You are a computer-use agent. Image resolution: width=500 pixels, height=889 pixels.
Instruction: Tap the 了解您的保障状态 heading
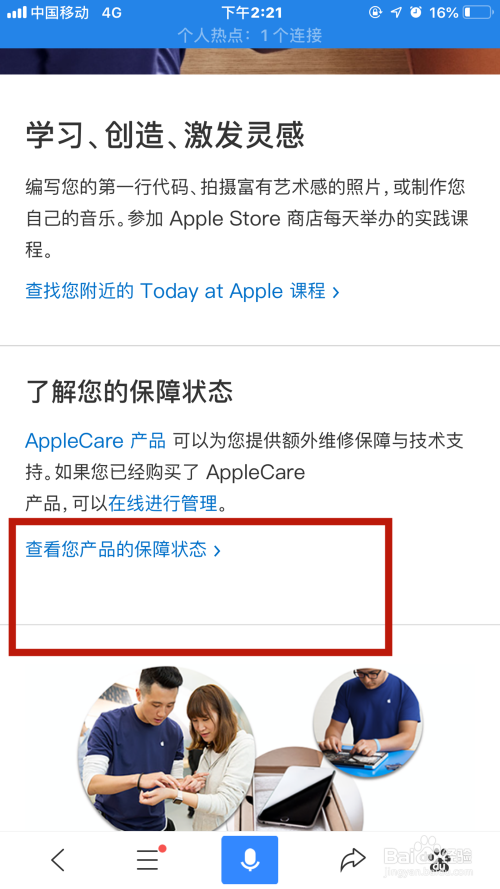point(129,391)
